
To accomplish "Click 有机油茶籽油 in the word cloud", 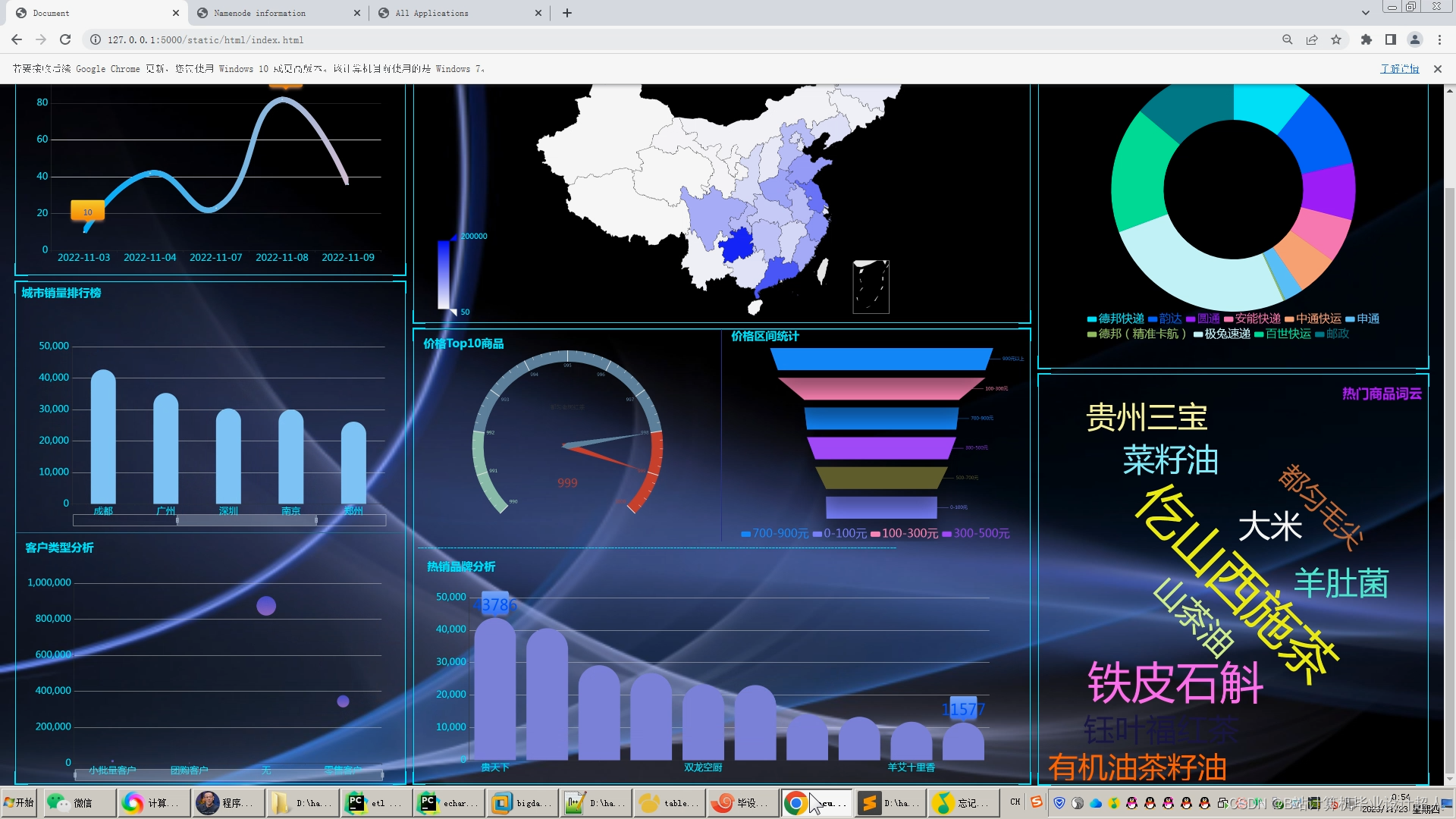I will pyautogui.click(x=1137, y=767).
